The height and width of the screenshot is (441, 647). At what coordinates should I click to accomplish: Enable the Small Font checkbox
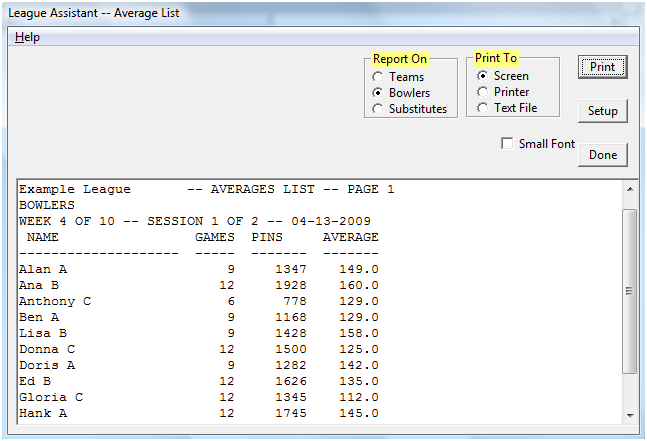[x=508, y=144]
